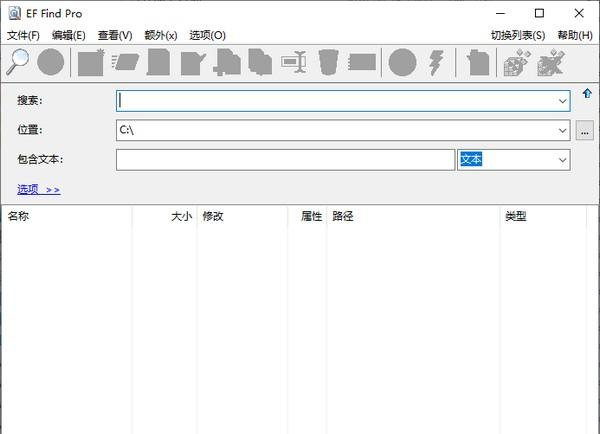Expand the 位置 field dropdown arrow

click(x=562, y=130)
